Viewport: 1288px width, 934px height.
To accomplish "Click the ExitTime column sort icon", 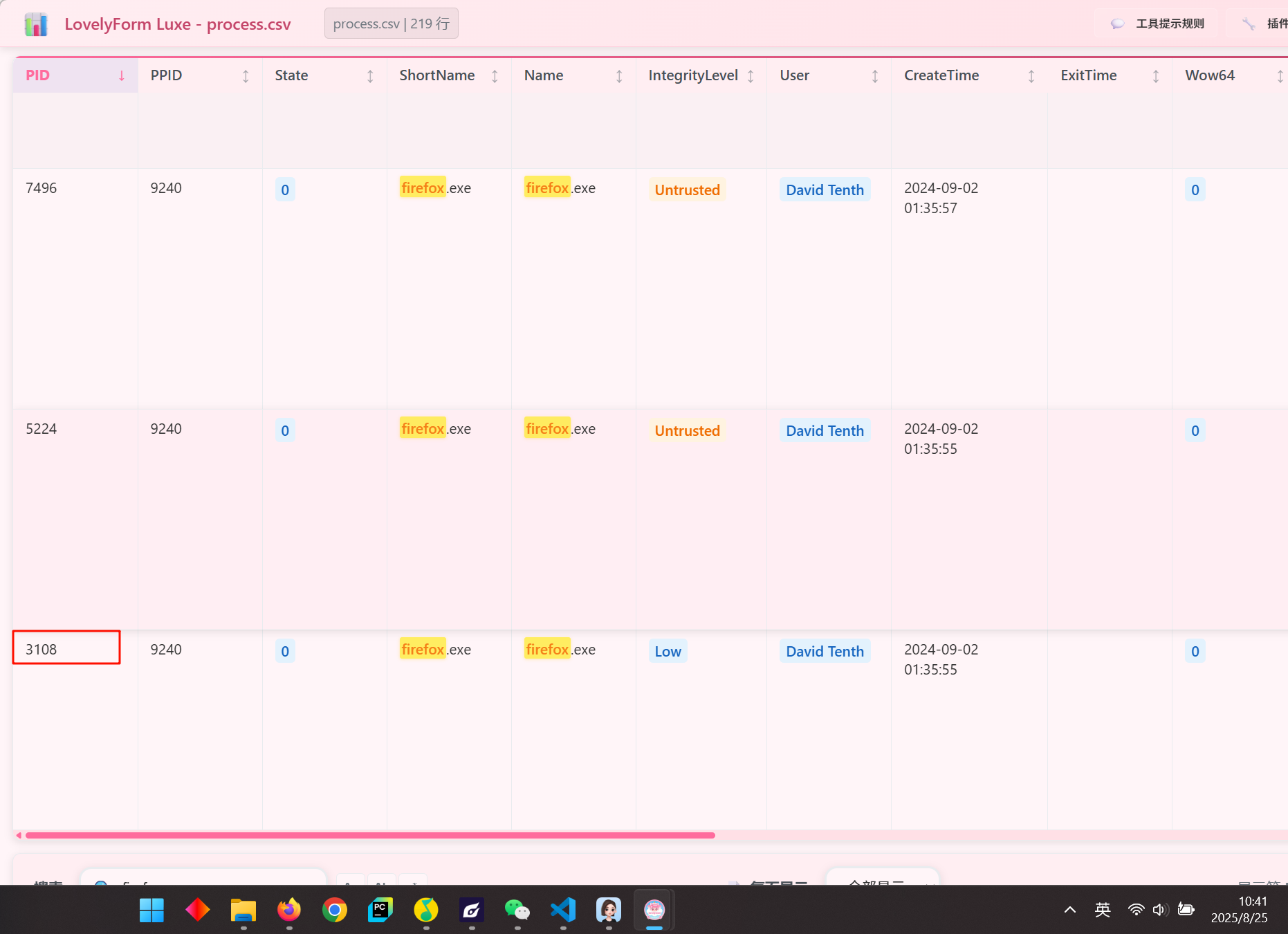I will (1156, 76).
